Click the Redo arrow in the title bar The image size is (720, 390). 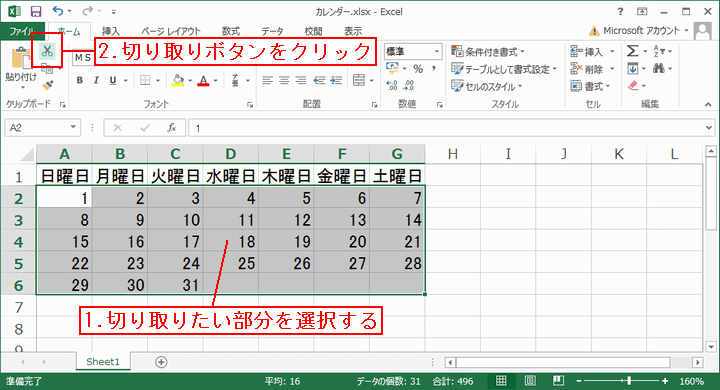(x=88, y=11)
